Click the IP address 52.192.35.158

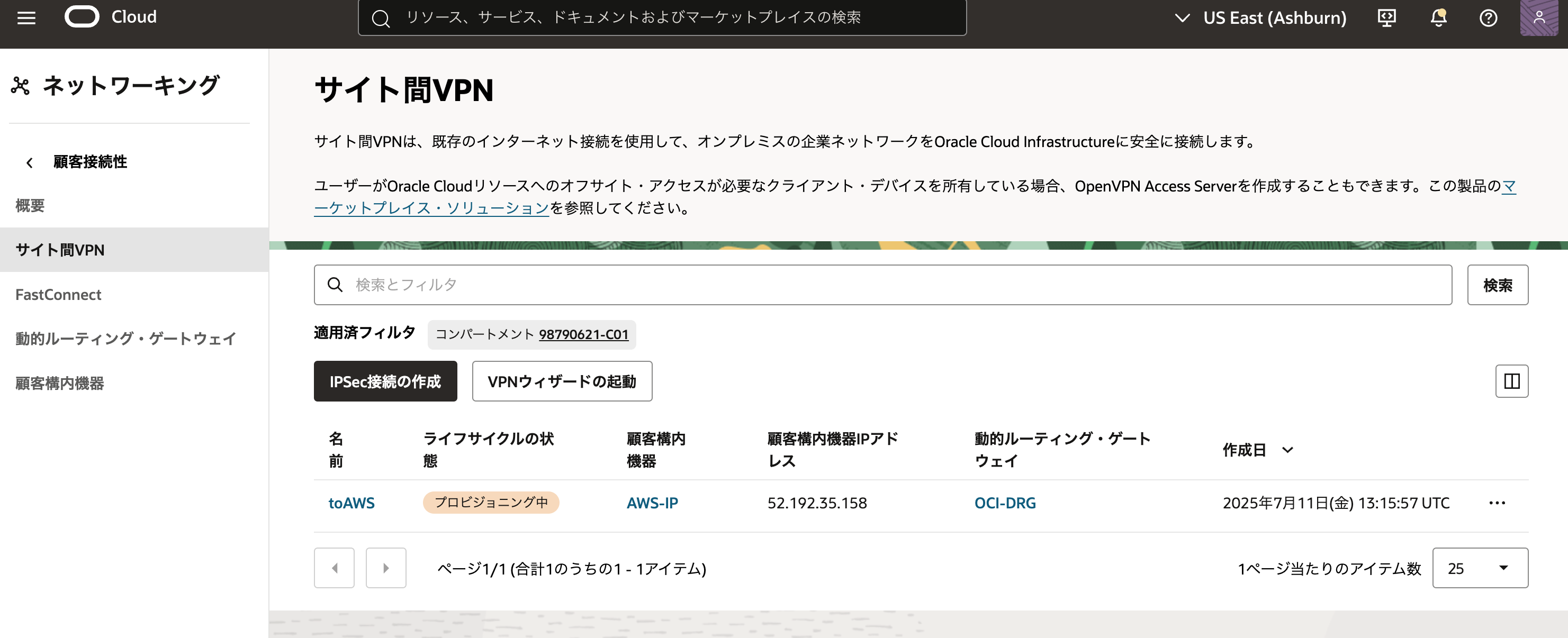(817, 503)
